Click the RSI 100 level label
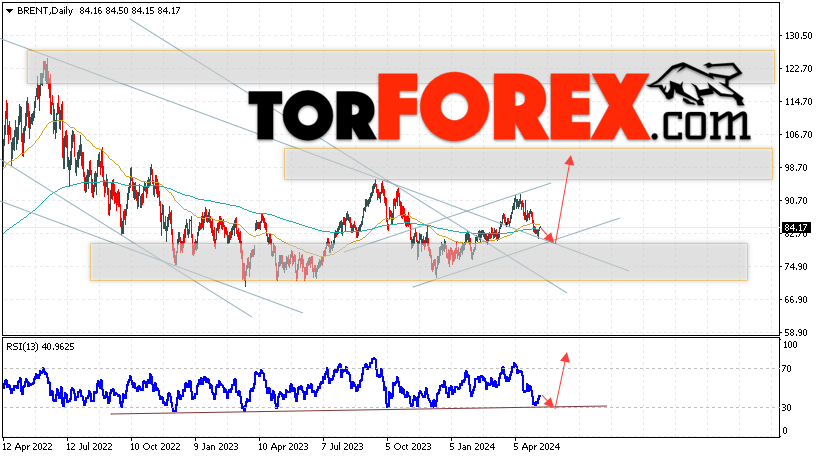The width and height of the screenshot is (819, 458). 790,345
